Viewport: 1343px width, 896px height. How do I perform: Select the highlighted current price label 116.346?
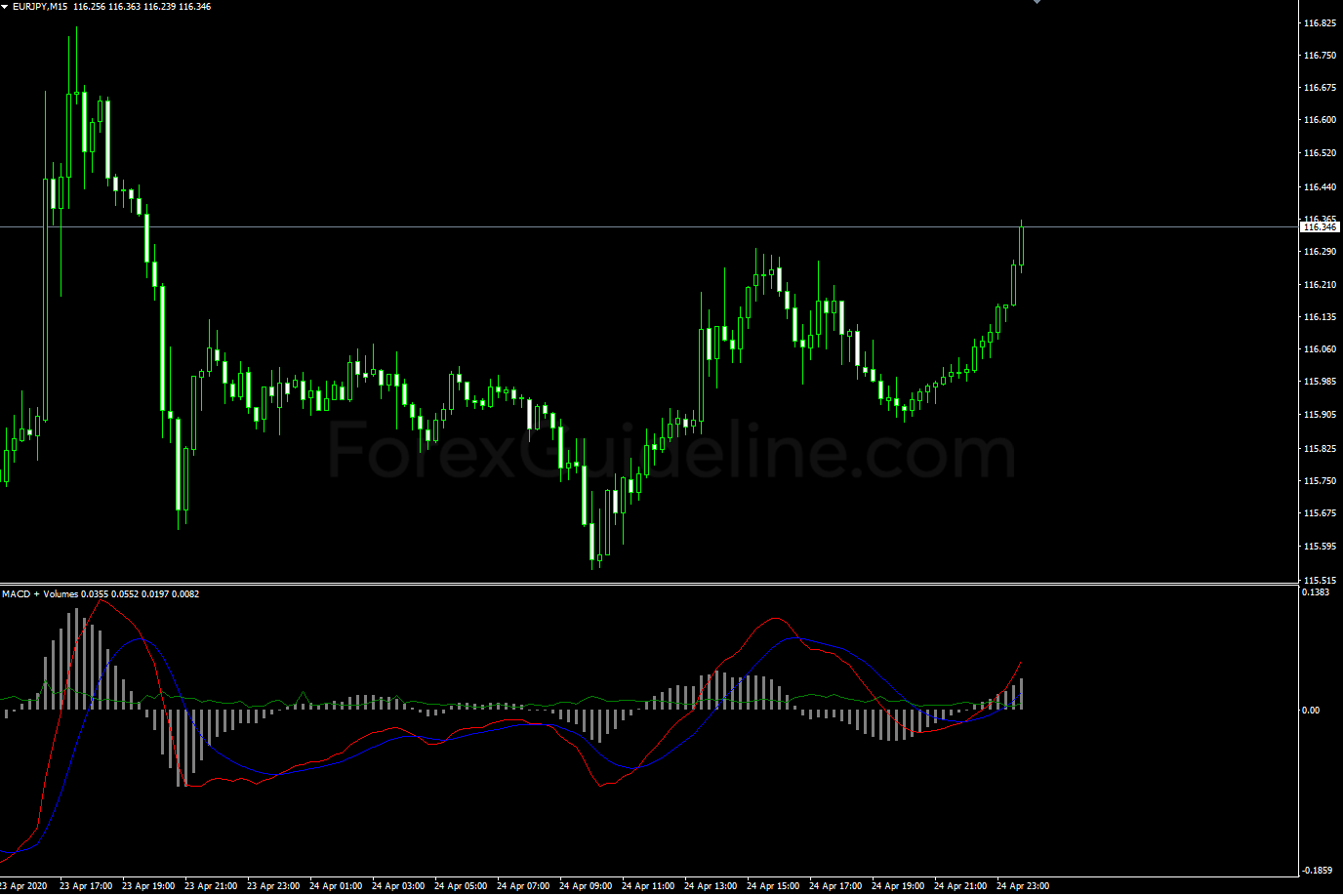click(x=1320, y=227)
